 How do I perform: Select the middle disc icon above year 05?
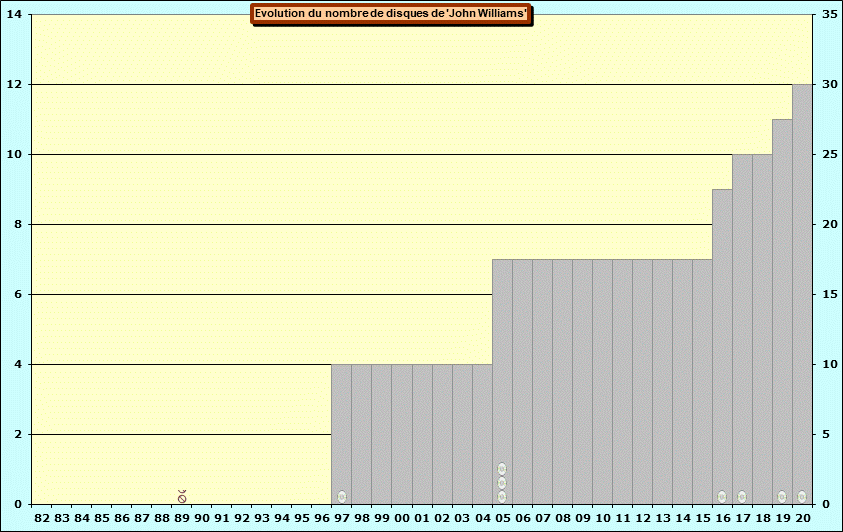click(502, 483)
